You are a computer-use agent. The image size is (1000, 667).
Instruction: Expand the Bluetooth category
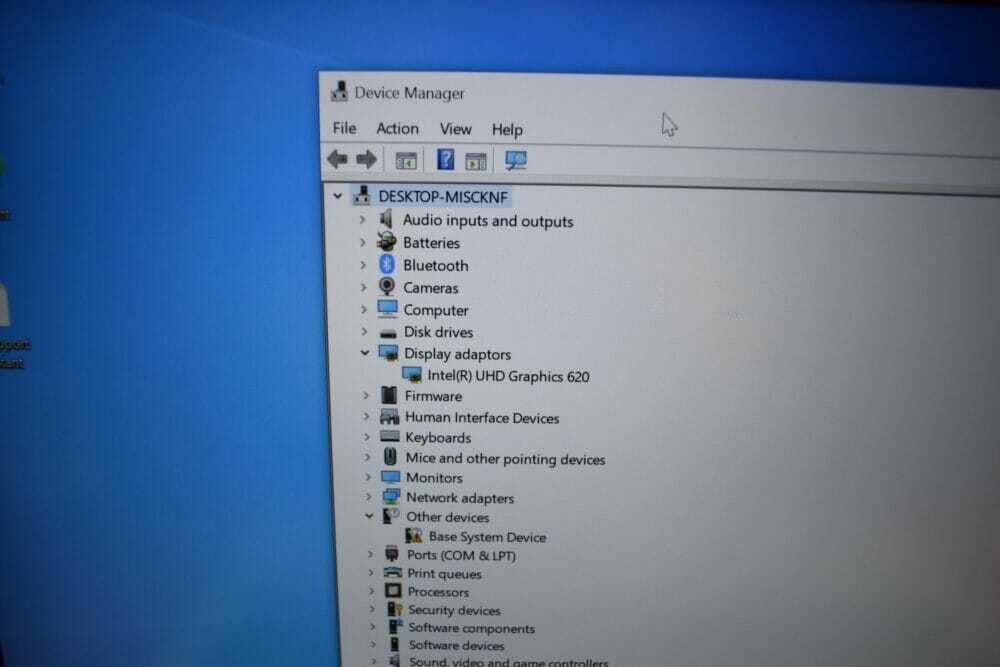[x=363, y=265]
